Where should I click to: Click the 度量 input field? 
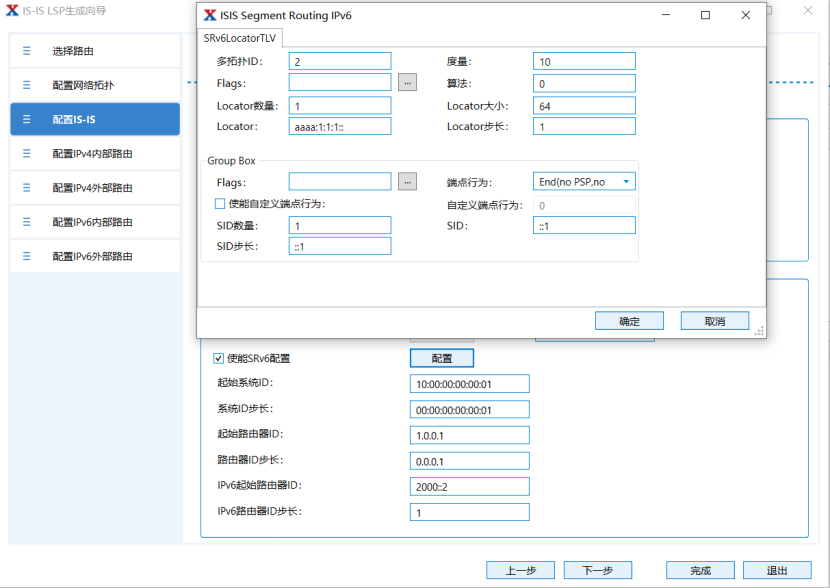584,61
